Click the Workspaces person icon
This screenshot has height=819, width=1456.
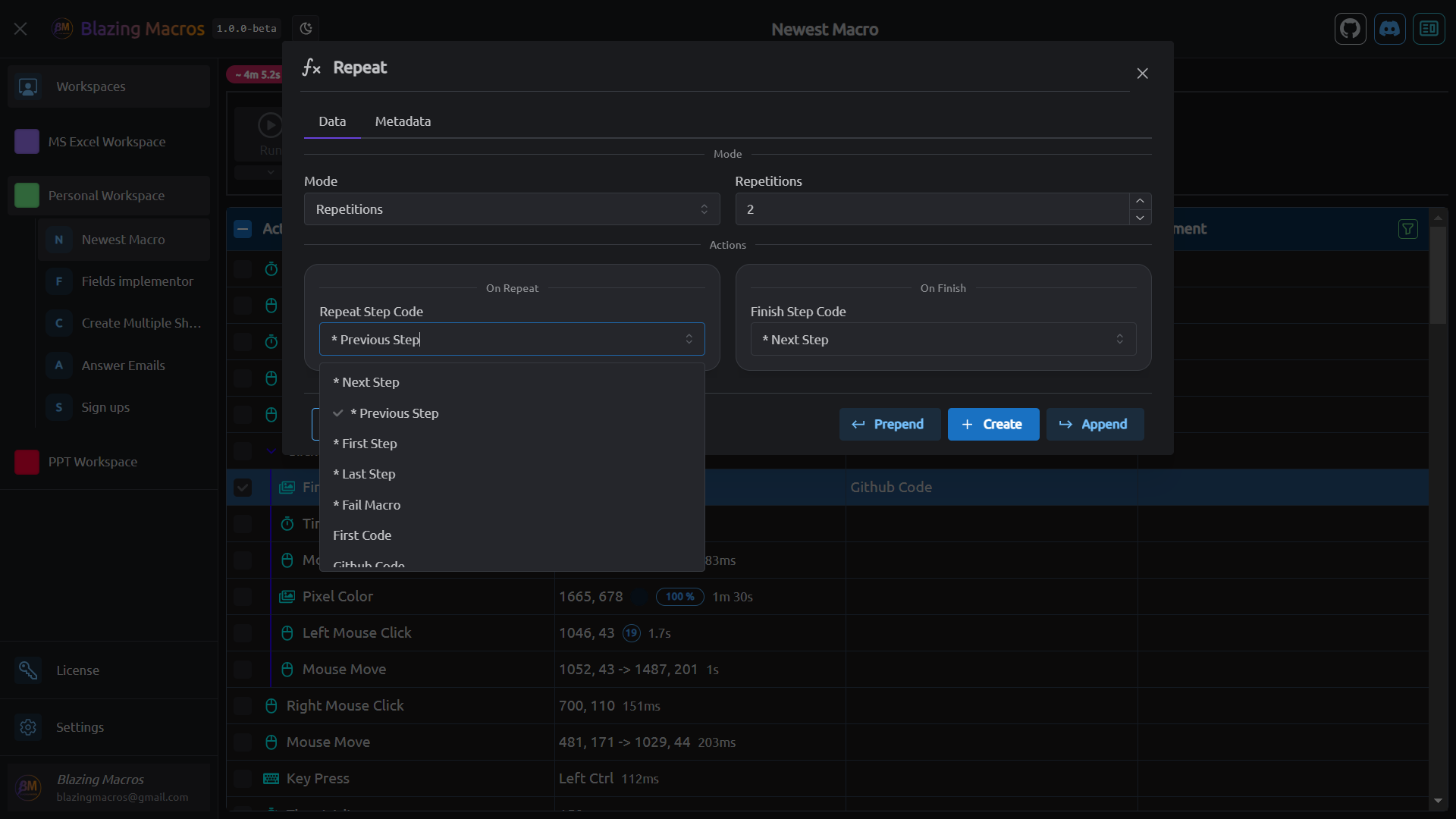click(28, 86)
